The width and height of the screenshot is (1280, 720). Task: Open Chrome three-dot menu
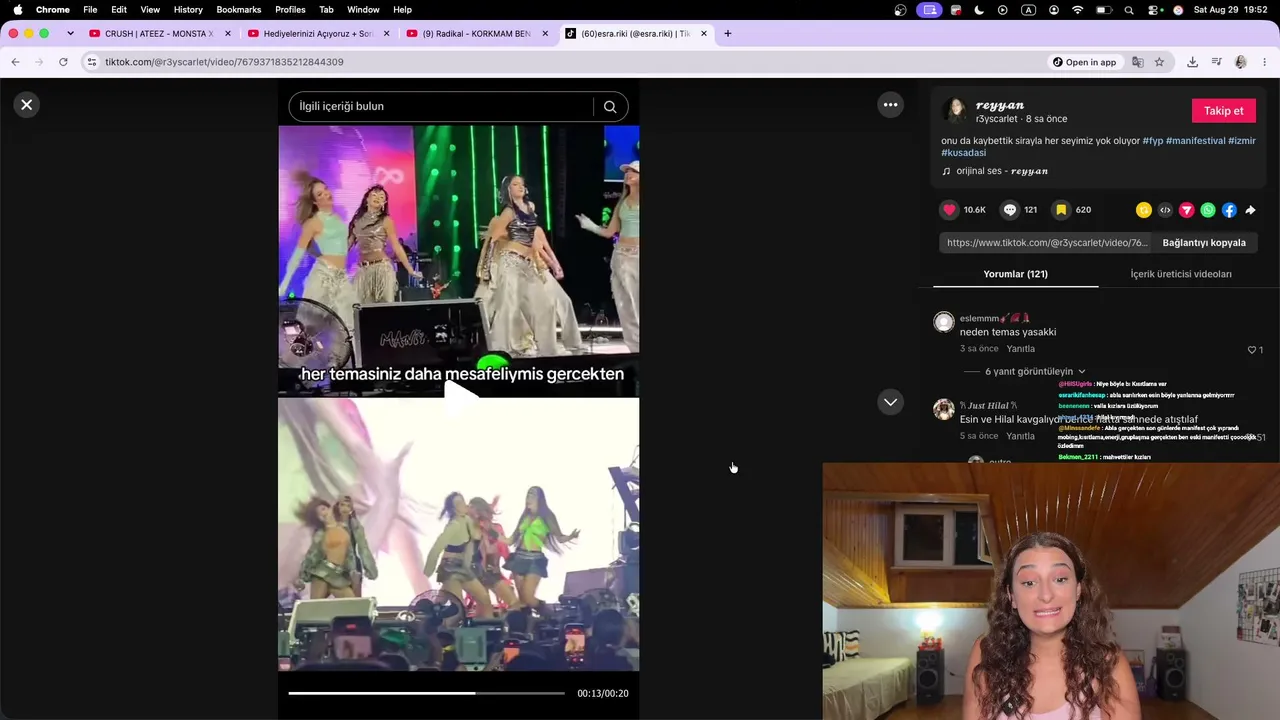pos(1265,62)
